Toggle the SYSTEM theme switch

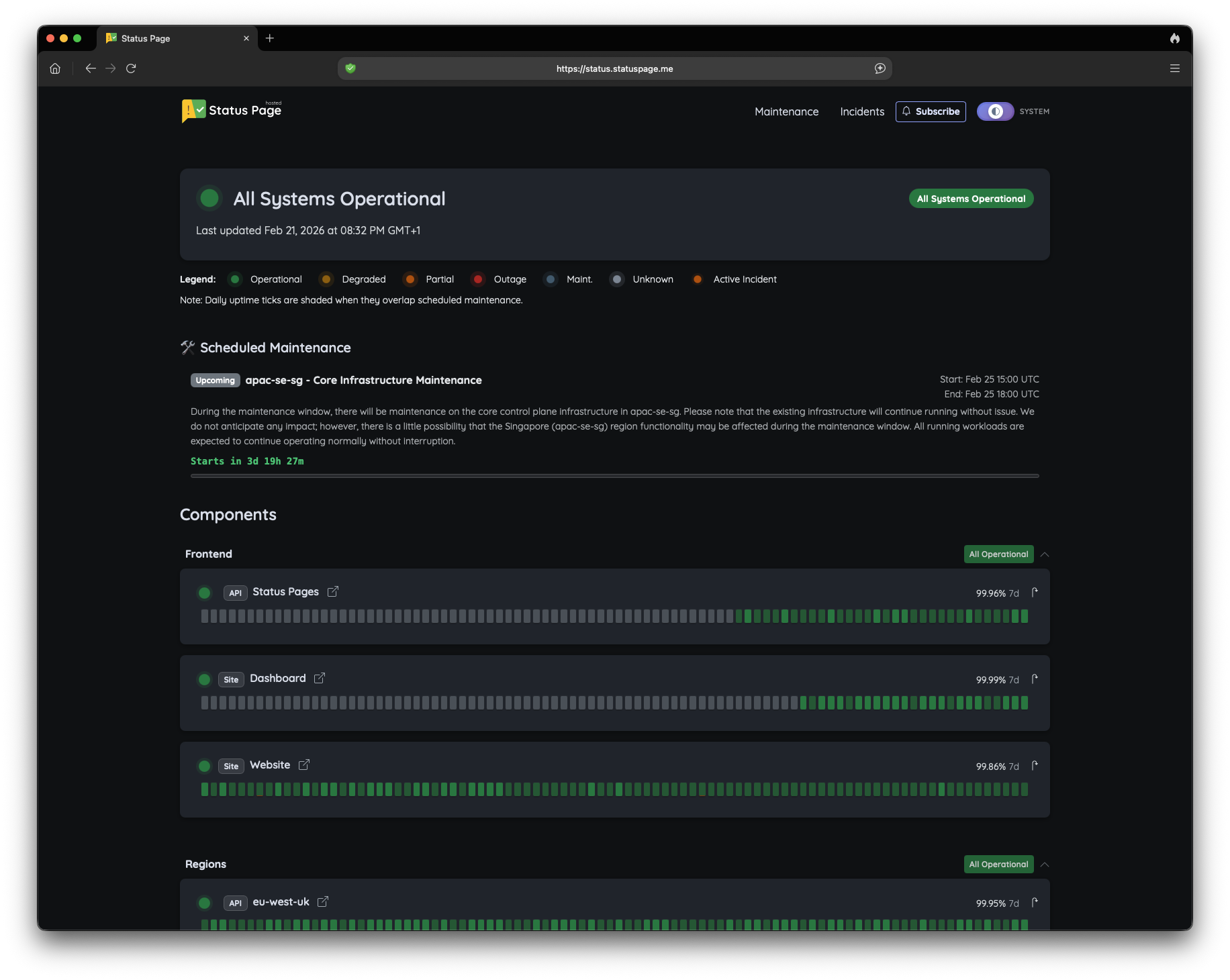(x=995, y=111)
